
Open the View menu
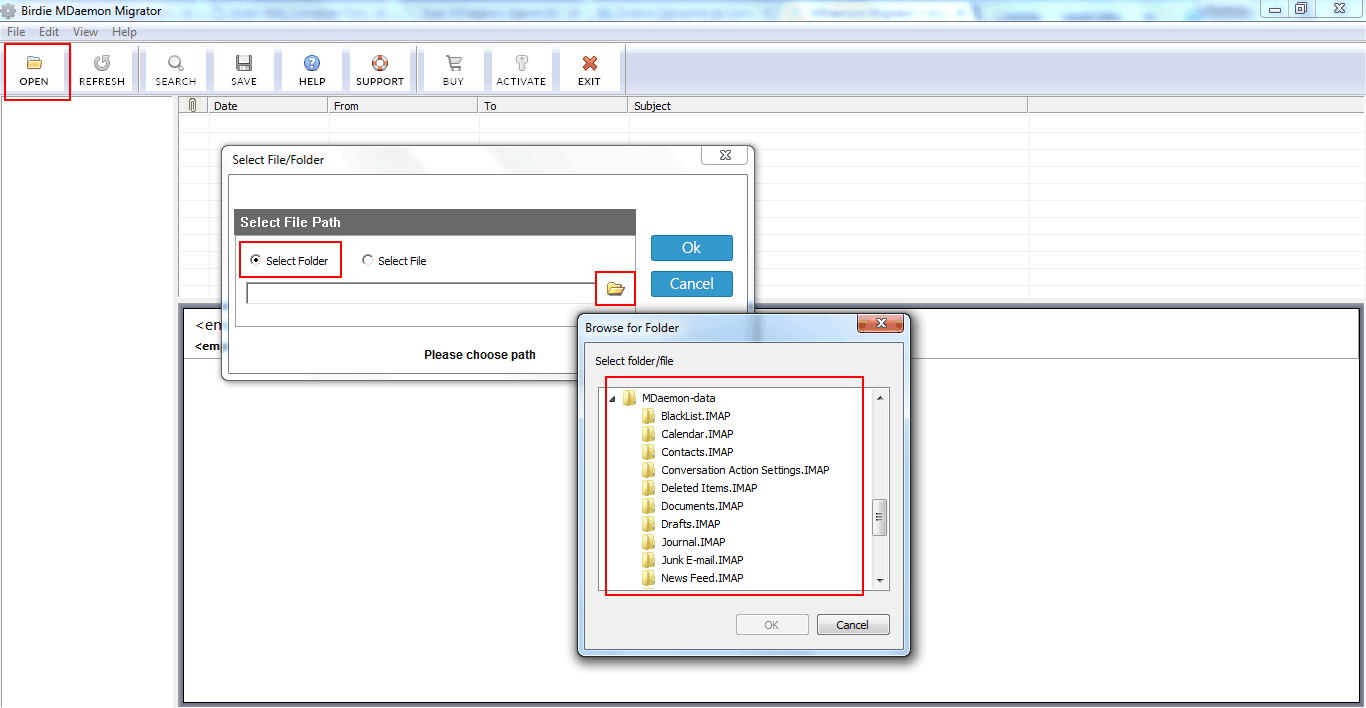85,32
